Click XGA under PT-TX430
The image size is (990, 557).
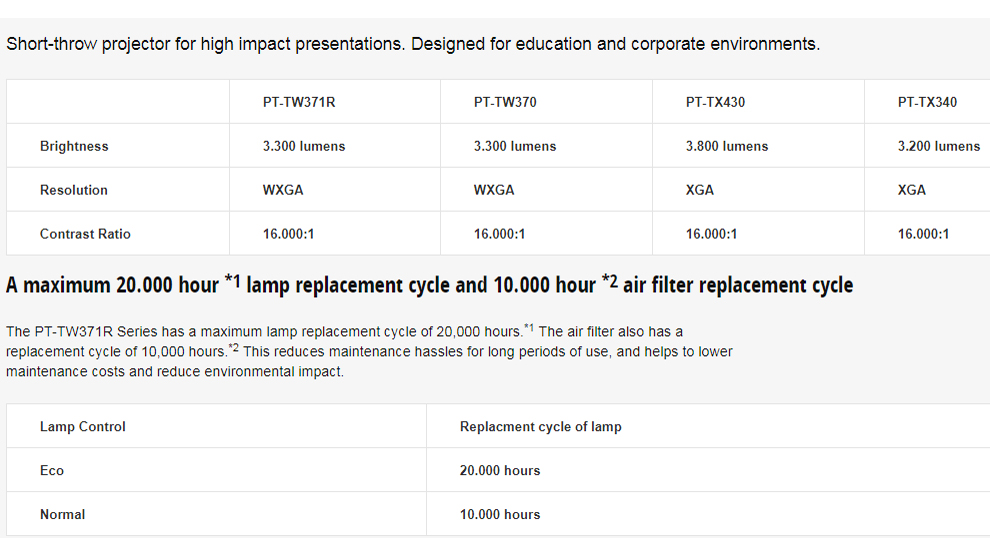coord(700,190)
